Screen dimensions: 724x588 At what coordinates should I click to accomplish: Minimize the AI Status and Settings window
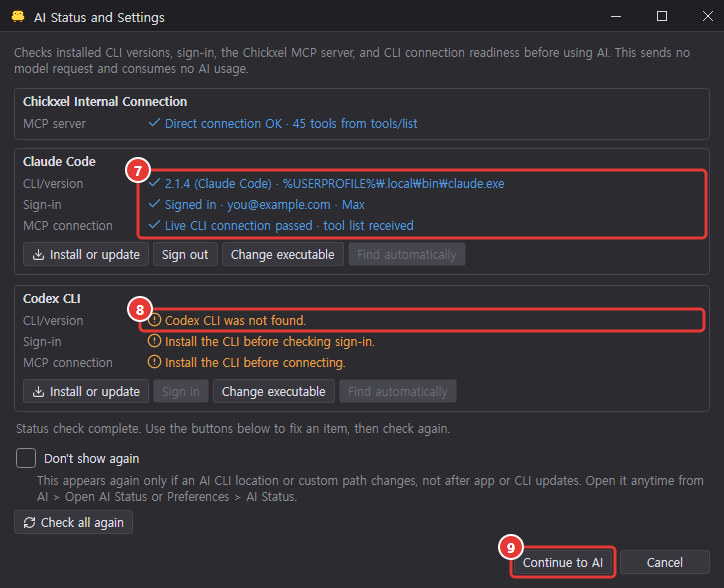pyautogui.click(x=615, y=16)
